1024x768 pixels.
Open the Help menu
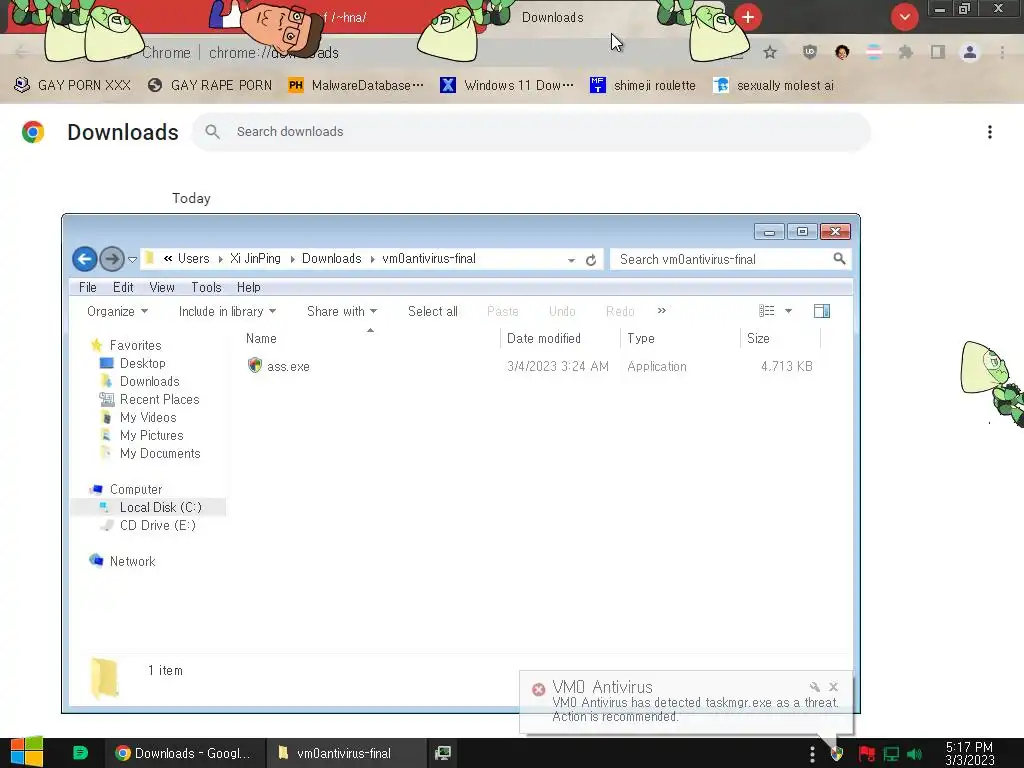248,287
